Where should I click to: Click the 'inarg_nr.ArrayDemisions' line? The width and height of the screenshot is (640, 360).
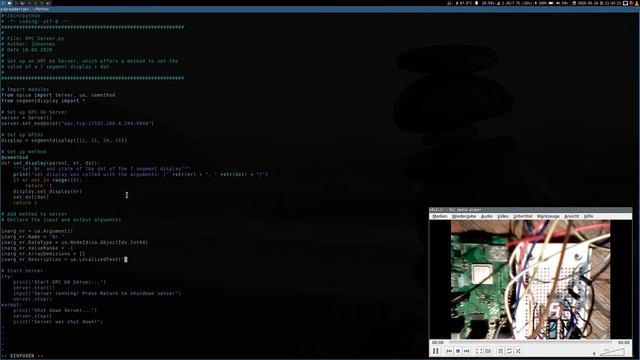coord(43,254)
